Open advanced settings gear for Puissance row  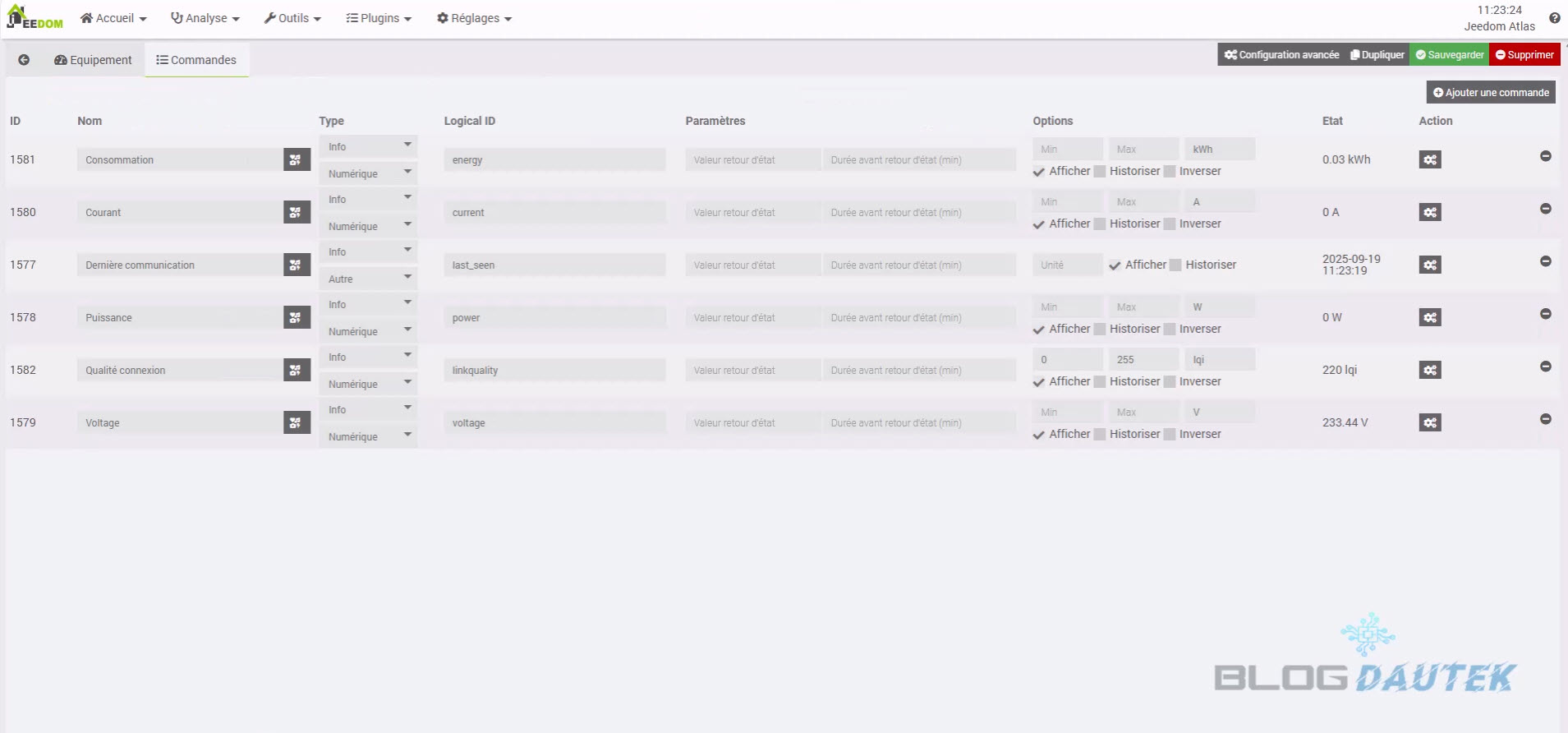(x=1430, y=318)
